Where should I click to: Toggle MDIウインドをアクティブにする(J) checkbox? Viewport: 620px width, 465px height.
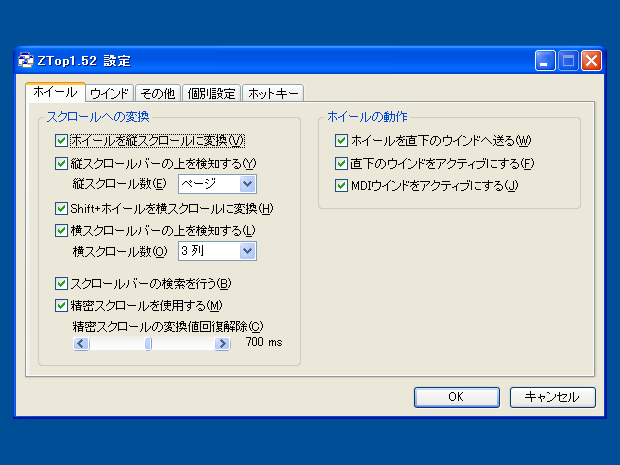pos(341,185)
